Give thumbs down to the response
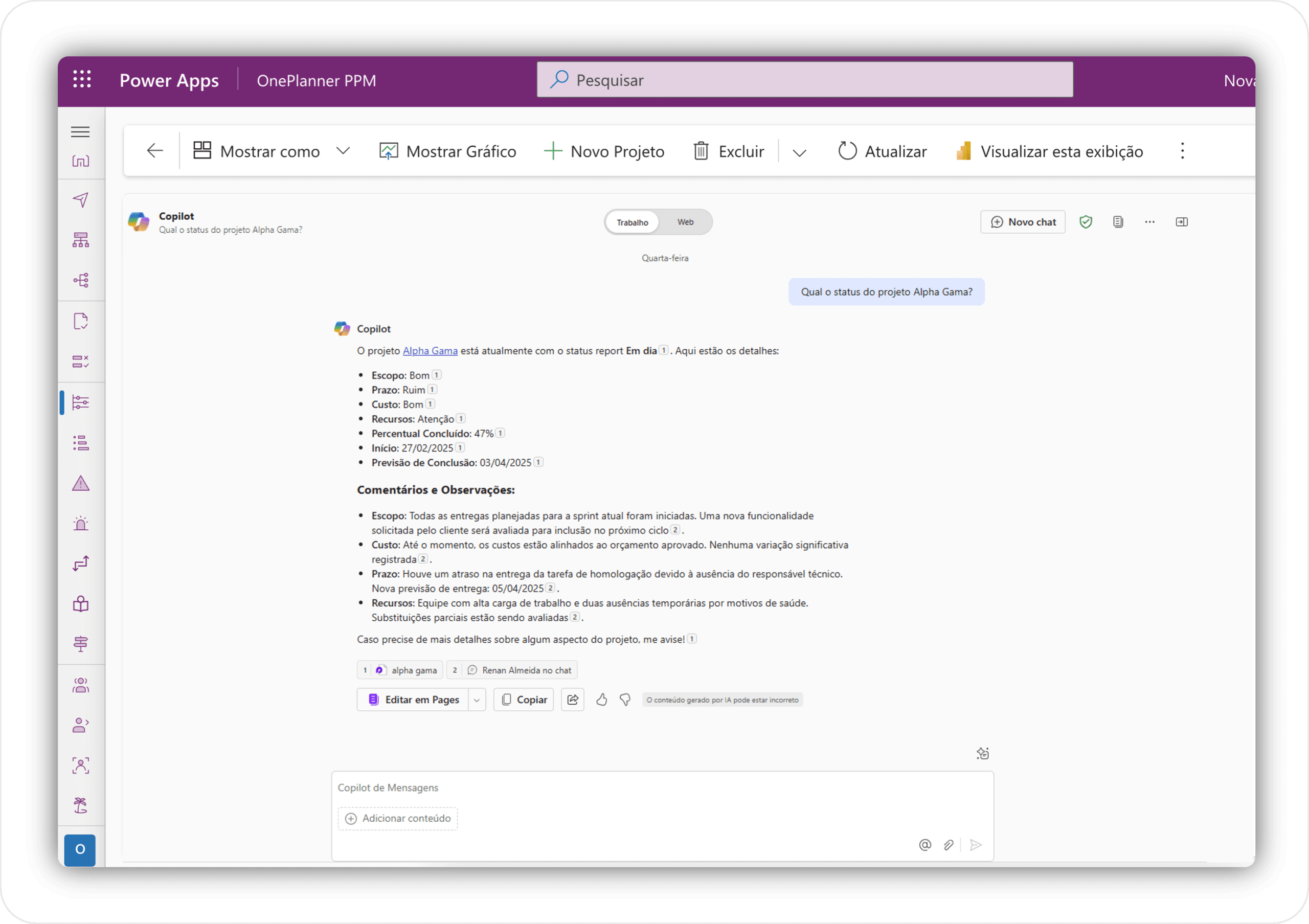The width and height of the screenshot is (1309, 924). click(x=625, y=700)
